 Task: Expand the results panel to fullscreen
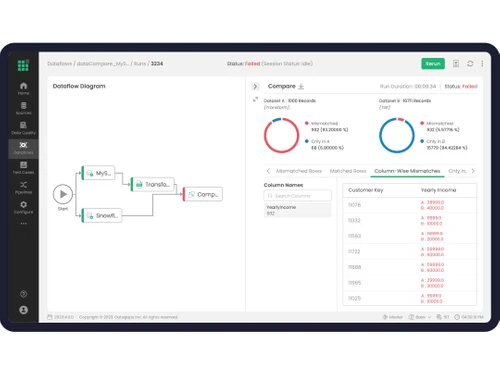pos(255,99)
